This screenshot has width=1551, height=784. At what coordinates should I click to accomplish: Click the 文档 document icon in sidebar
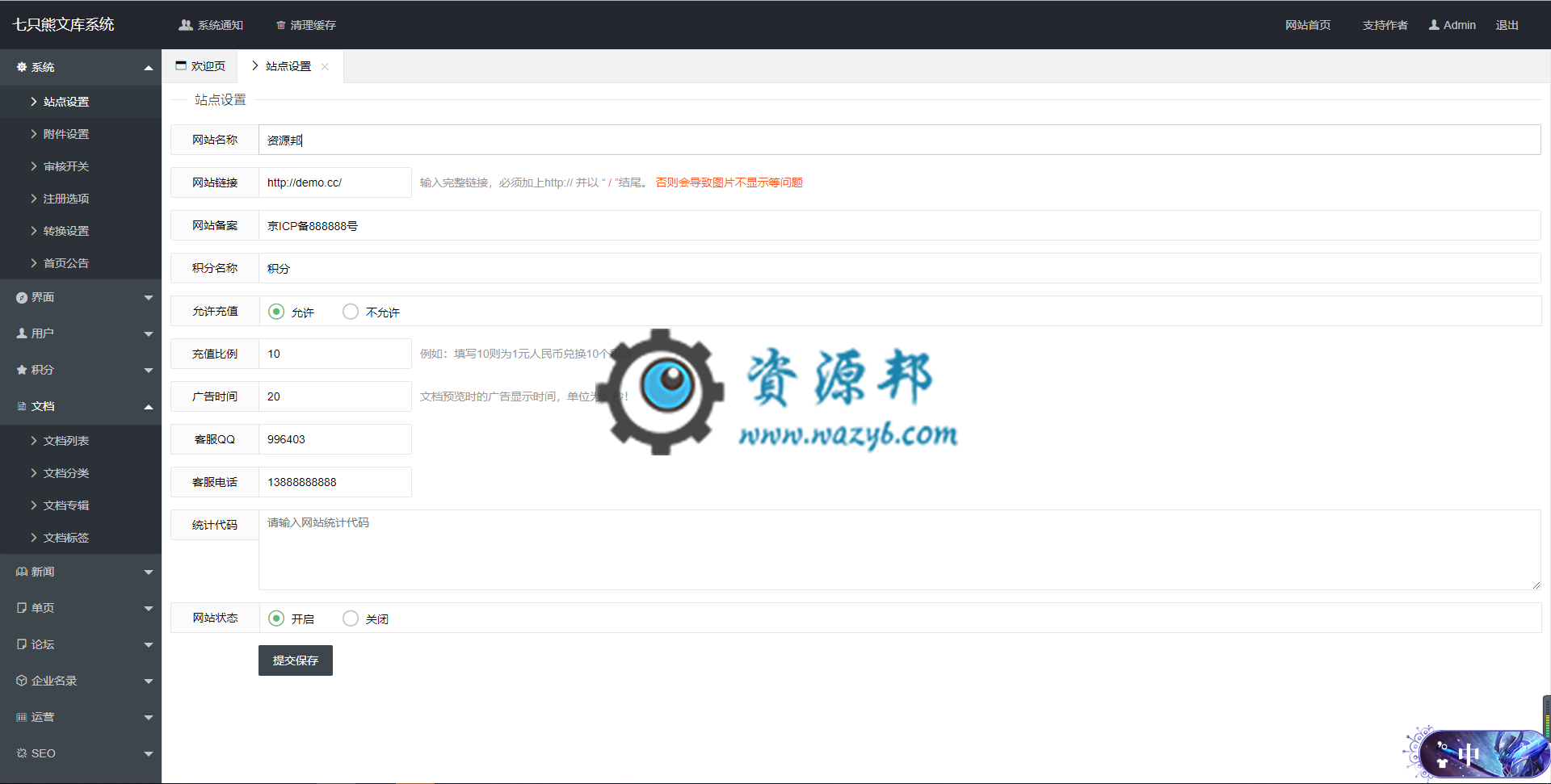click(22, 406)
